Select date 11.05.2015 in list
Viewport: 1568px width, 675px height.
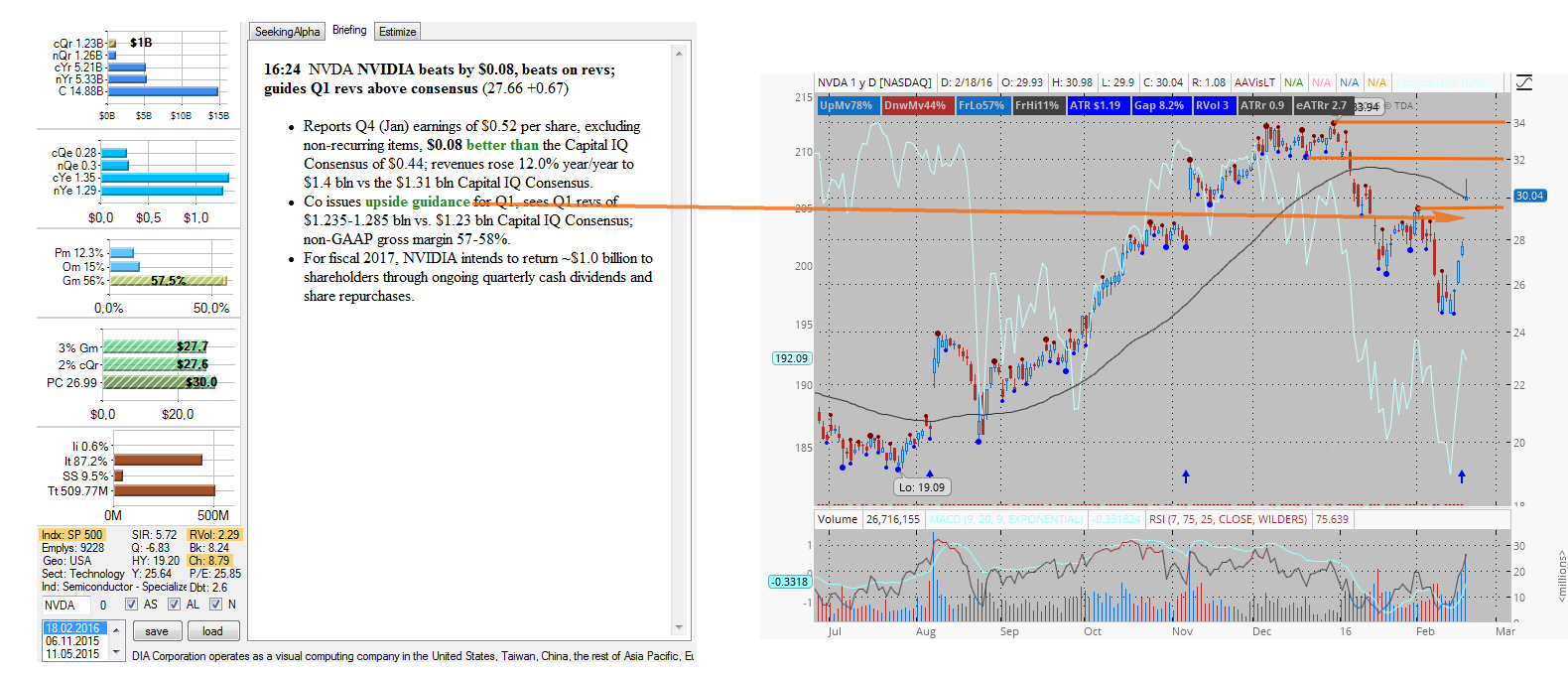coord(73,653)
